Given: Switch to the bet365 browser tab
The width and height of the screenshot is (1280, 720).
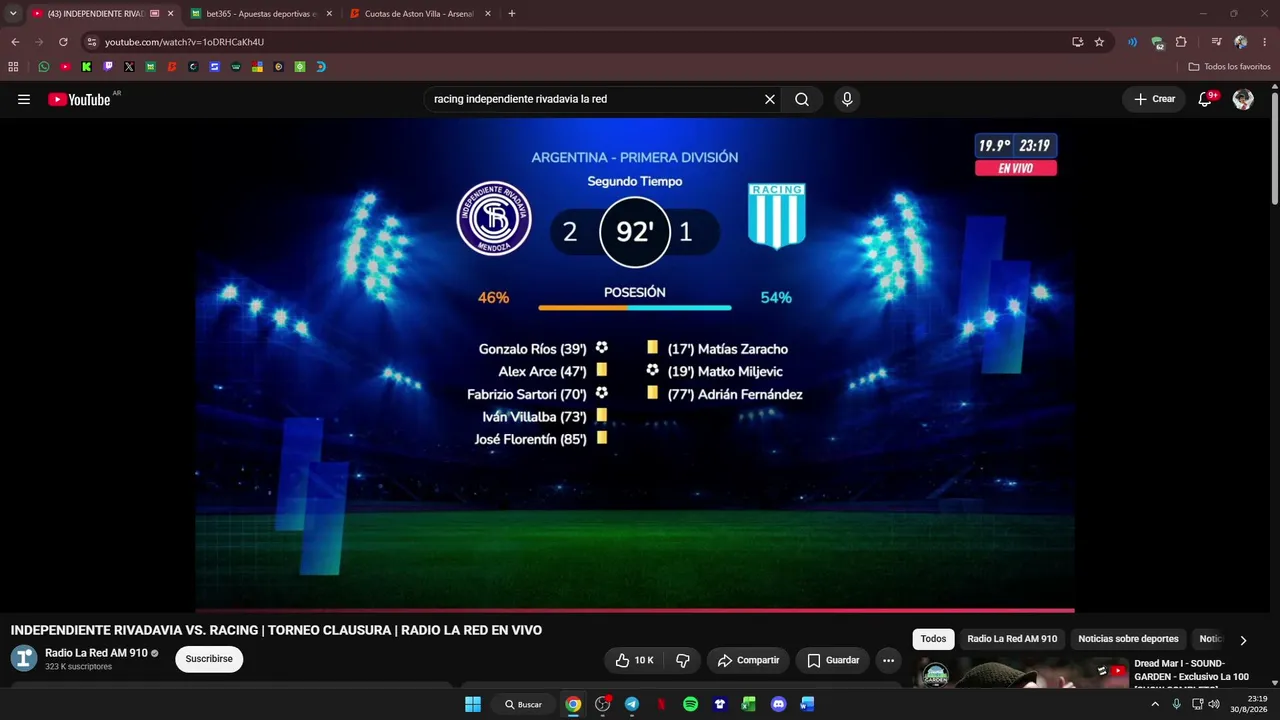Looking at the screenshot, I should 260,14.
